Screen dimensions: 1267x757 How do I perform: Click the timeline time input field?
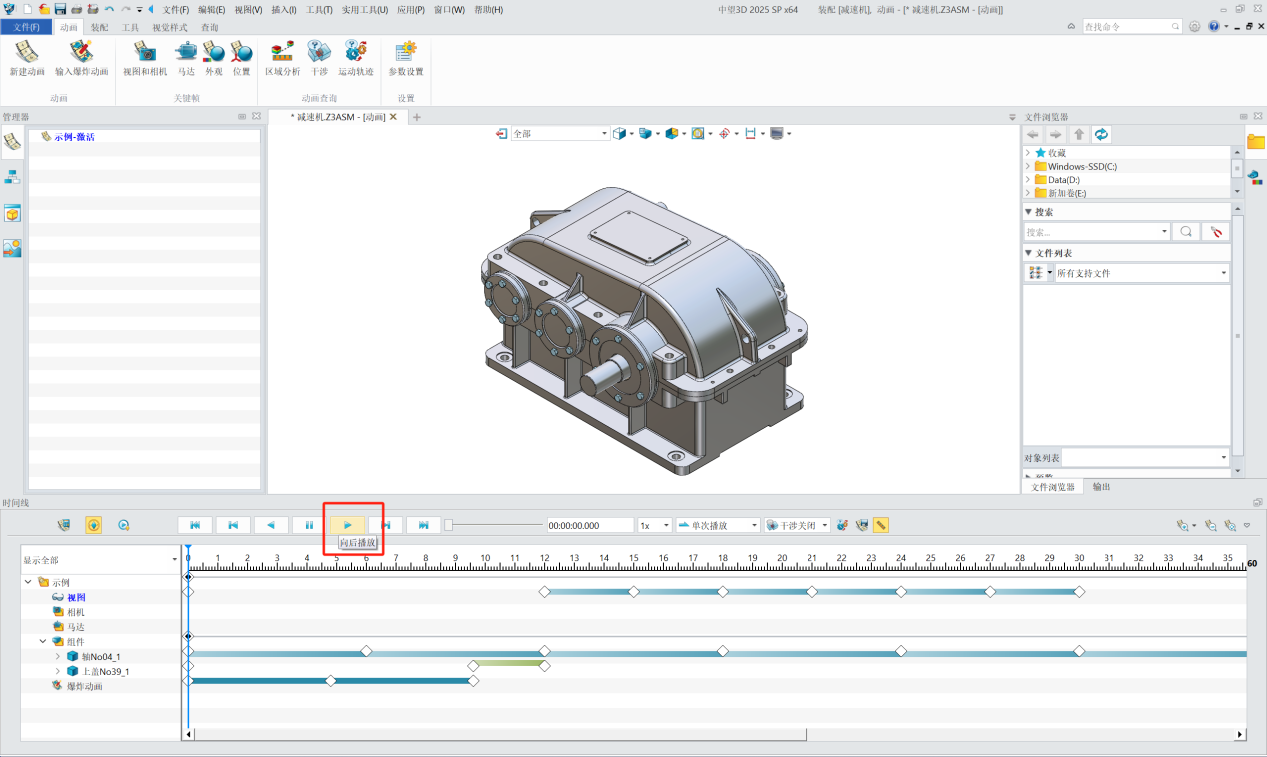coord(590,525)
